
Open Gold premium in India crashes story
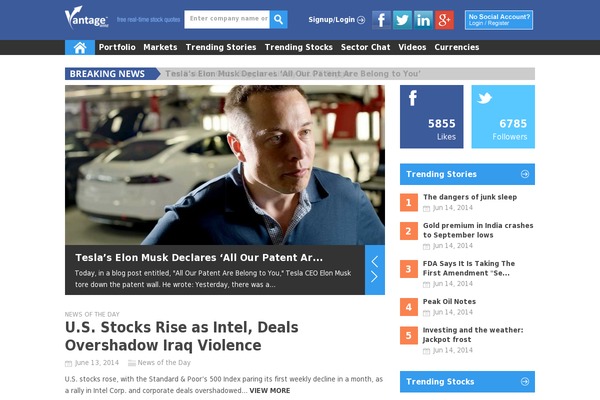click(x=478, y=230)
